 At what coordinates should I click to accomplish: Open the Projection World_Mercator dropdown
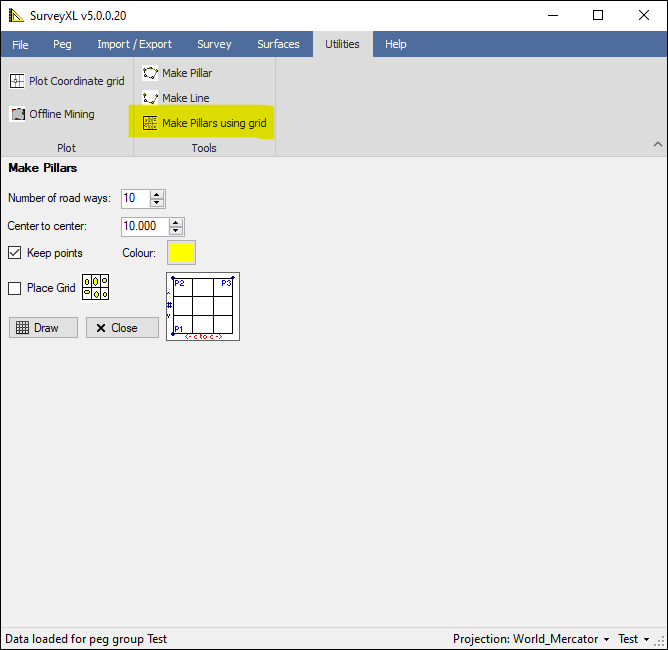coord(530,639)
